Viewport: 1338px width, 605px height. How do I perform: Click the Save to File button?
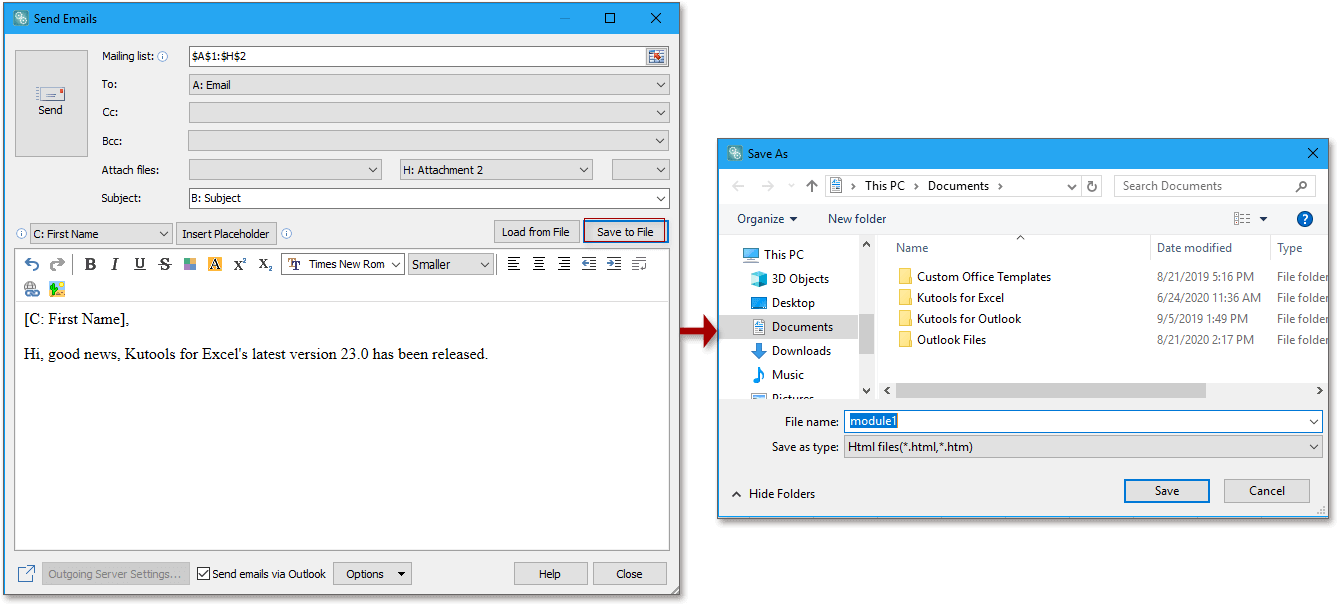coord(624,231)
